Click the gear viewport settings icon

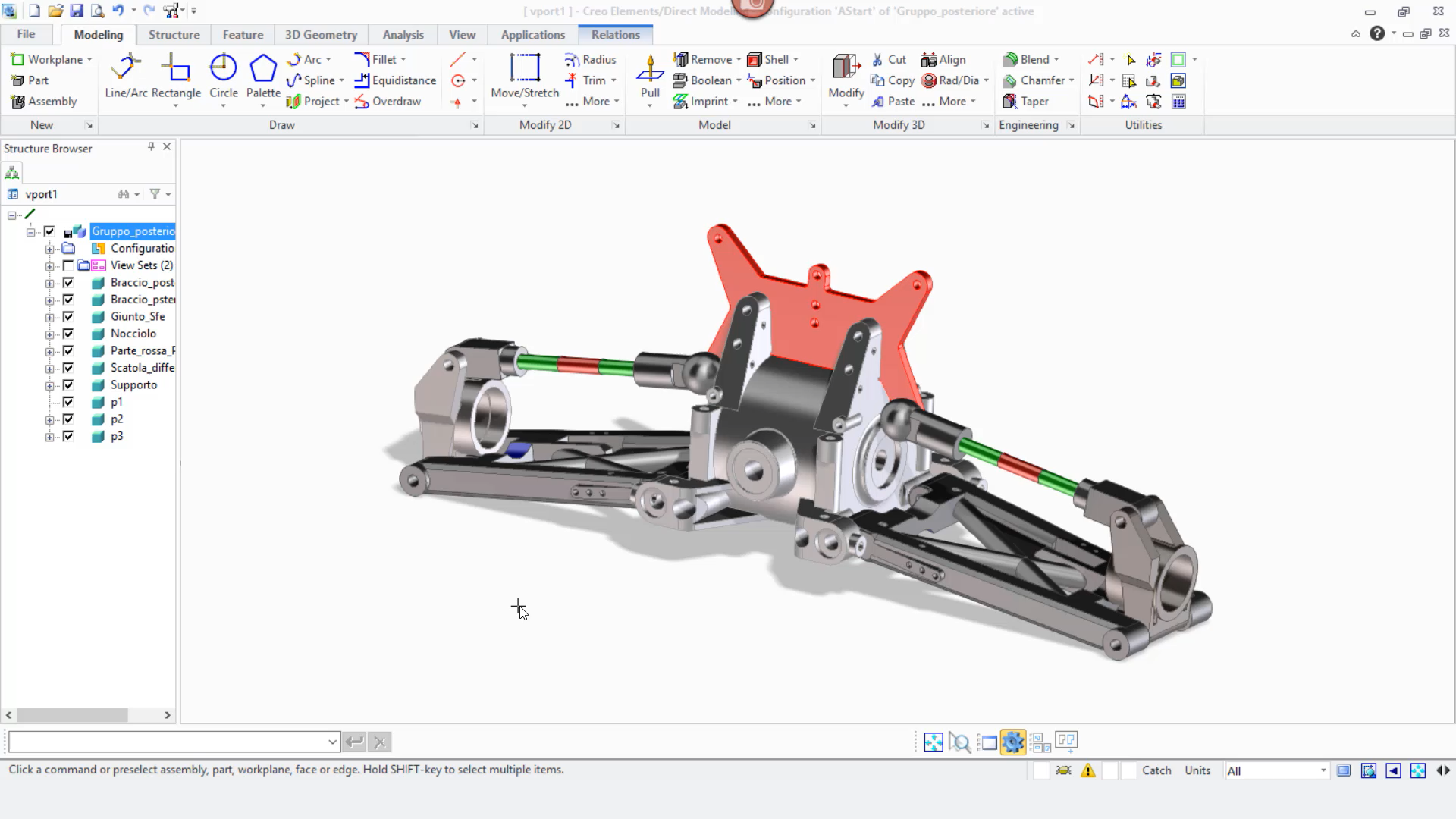(1012, 742)
